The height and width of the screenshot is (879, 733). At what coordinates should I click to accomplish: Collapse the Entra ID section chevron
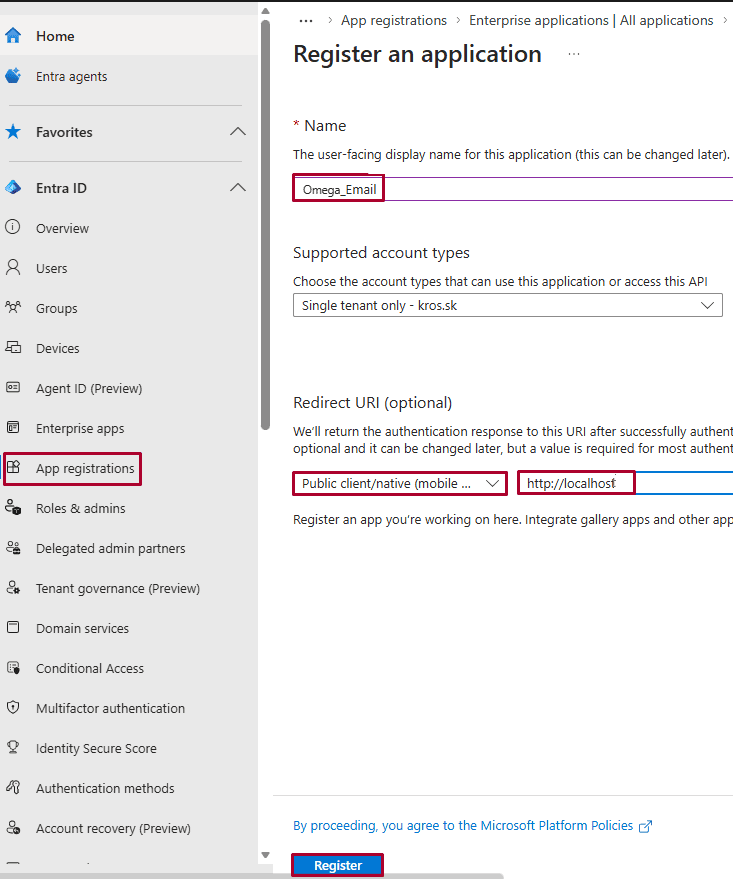238,187
